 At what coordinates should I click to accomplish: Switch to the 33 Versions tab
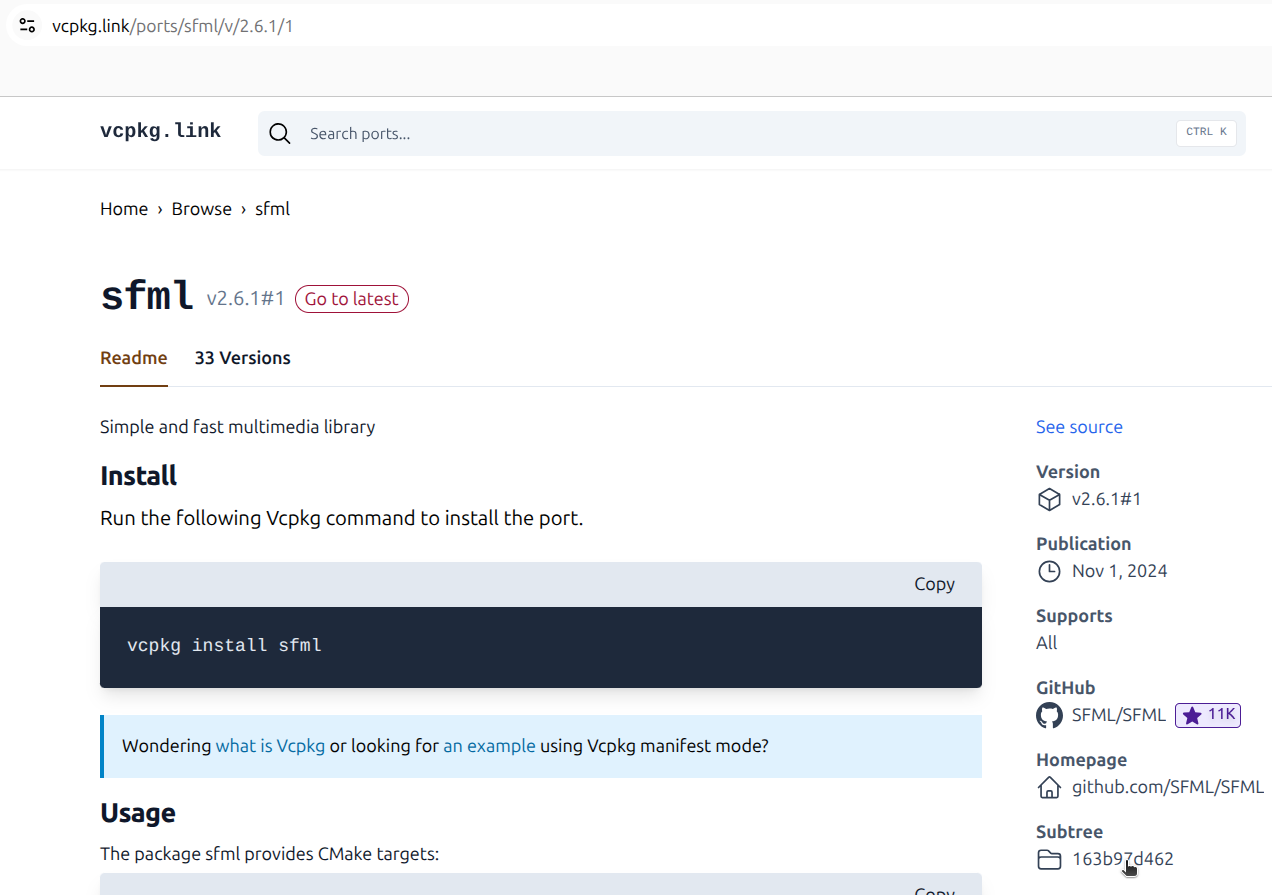242,358
